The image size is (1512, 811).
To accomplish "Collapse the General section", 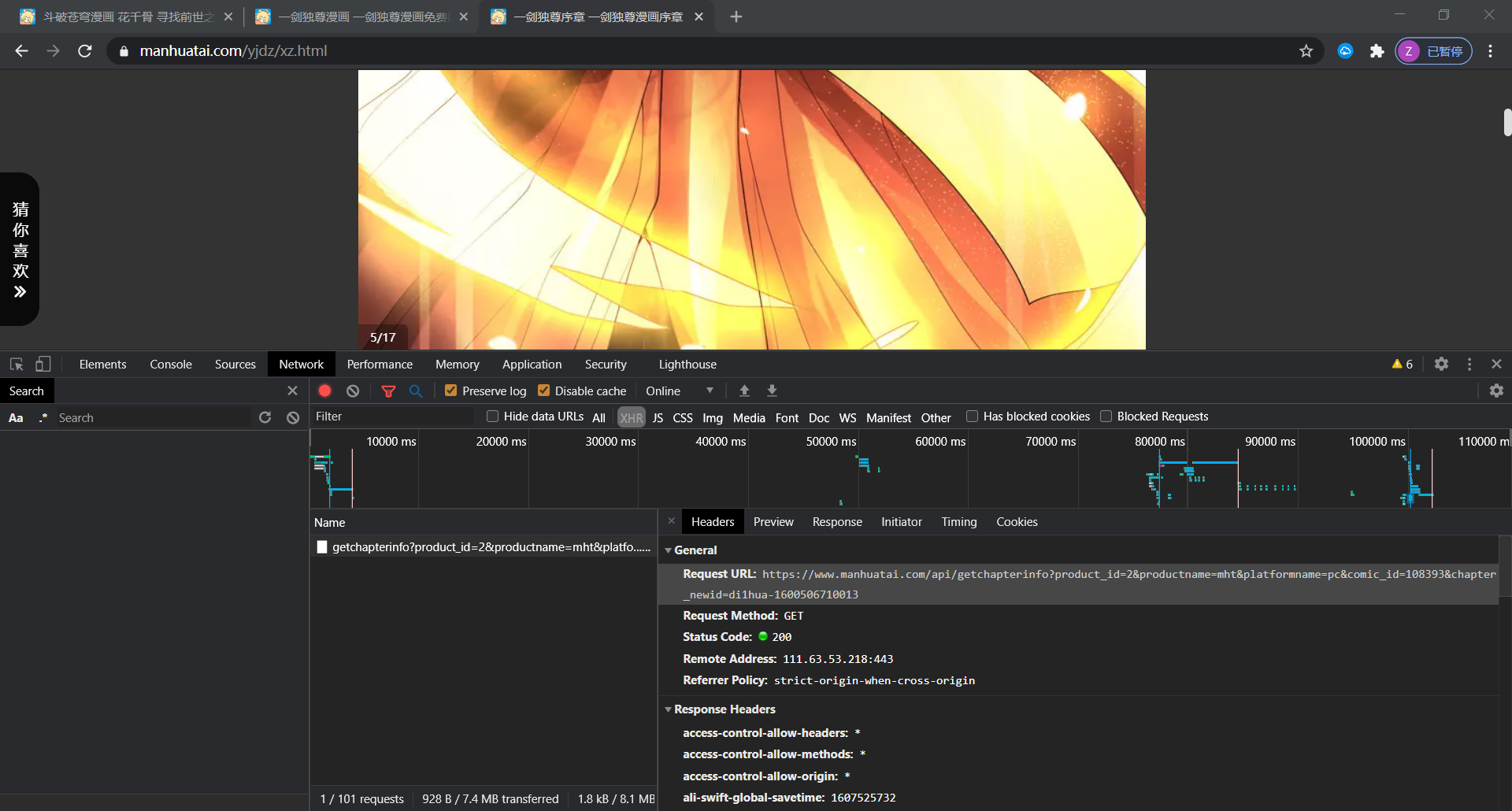I will point(668,550).
